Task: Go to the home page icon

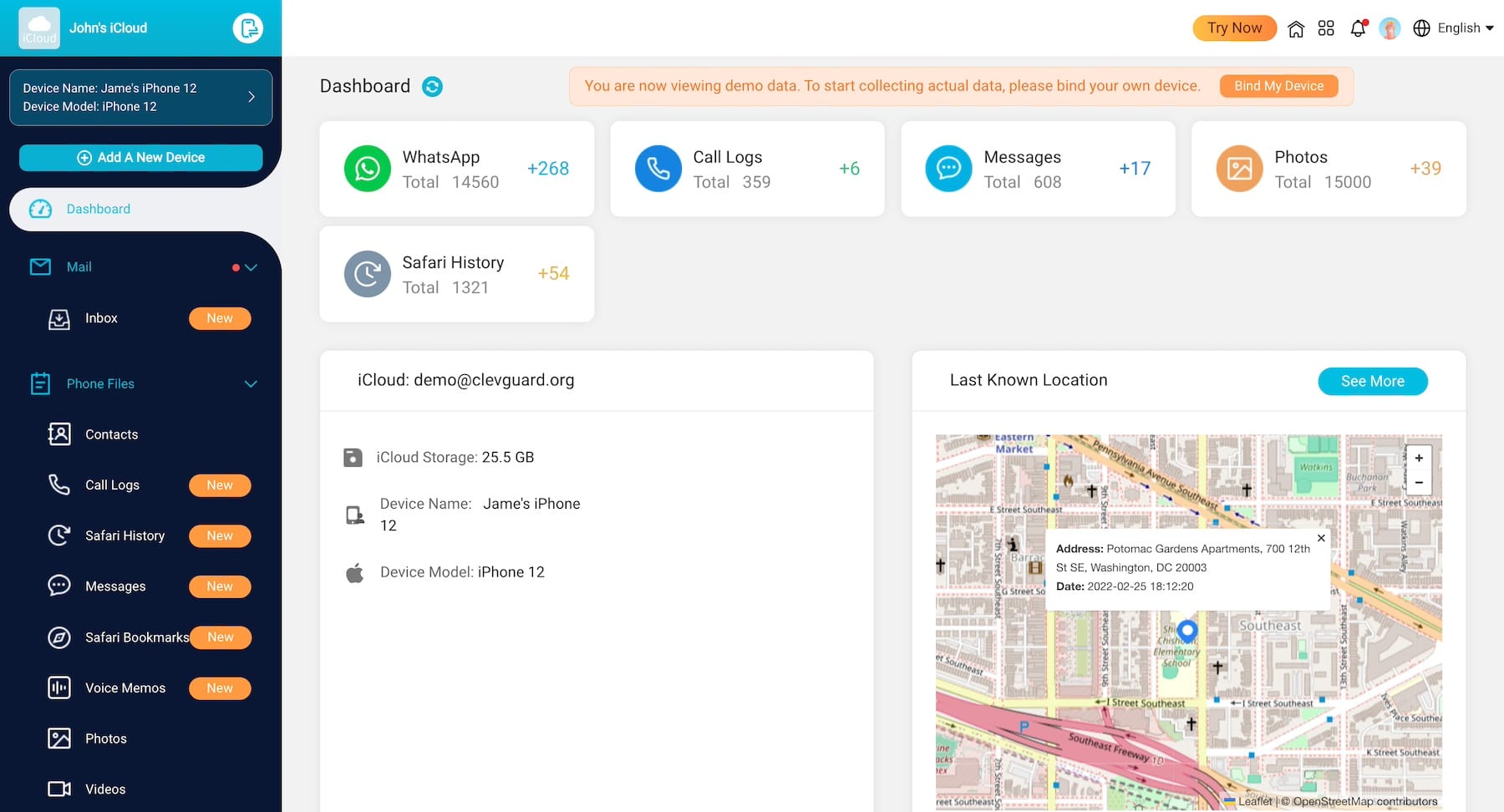Action: point(1296,28)
